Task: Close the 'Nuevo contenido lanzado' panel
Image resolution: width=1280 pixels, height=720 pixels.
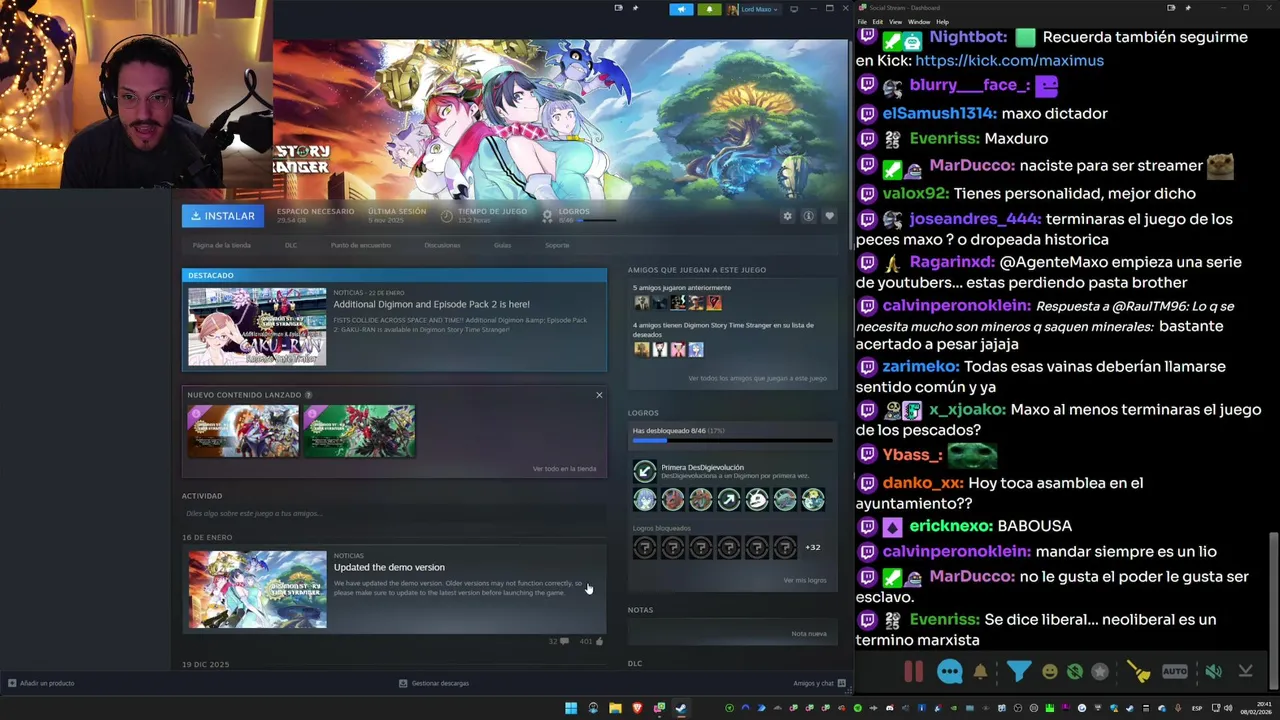Action: click(x=599, y=395)
